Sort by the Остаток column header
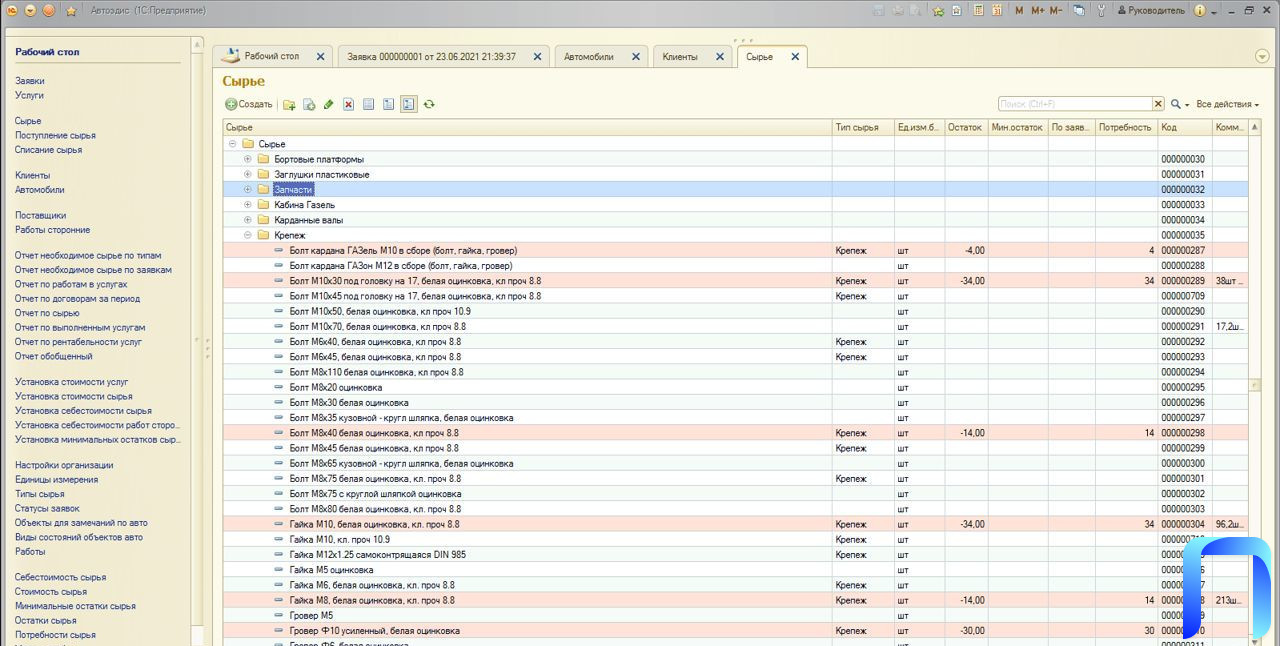Image resolution: width=1280 pixels, height=646 pixels. (965, 127)
